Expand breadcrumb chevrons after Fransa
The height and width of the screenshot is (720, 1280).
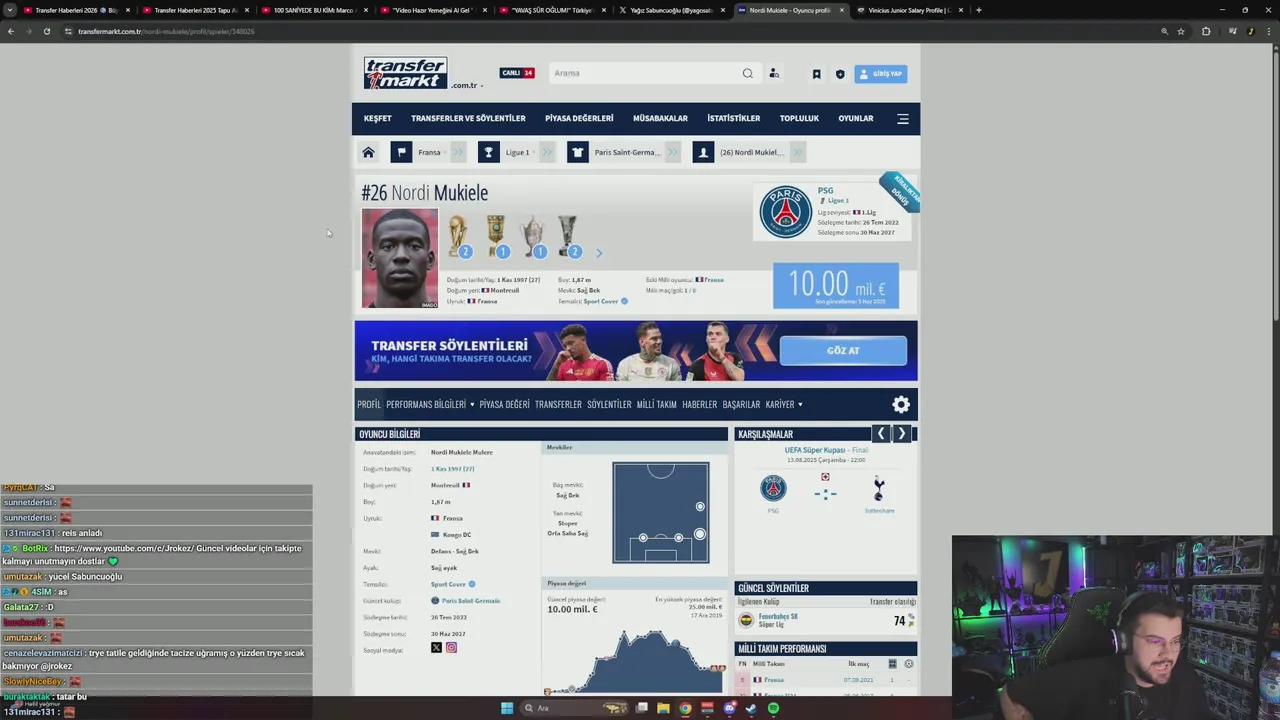457,152
